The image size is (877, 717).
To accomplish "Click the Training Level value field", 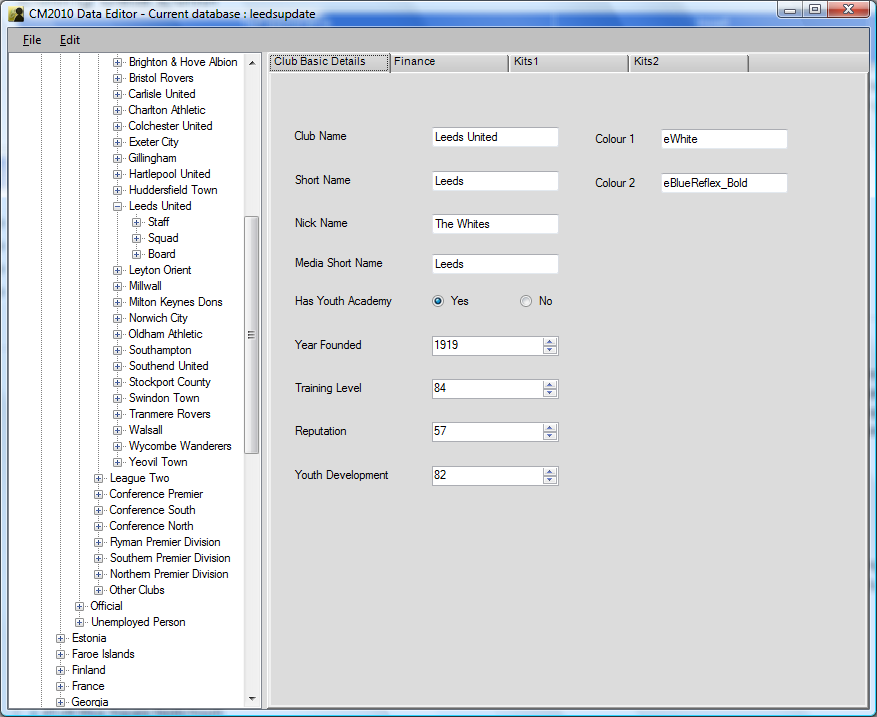I will coord(487,389).
